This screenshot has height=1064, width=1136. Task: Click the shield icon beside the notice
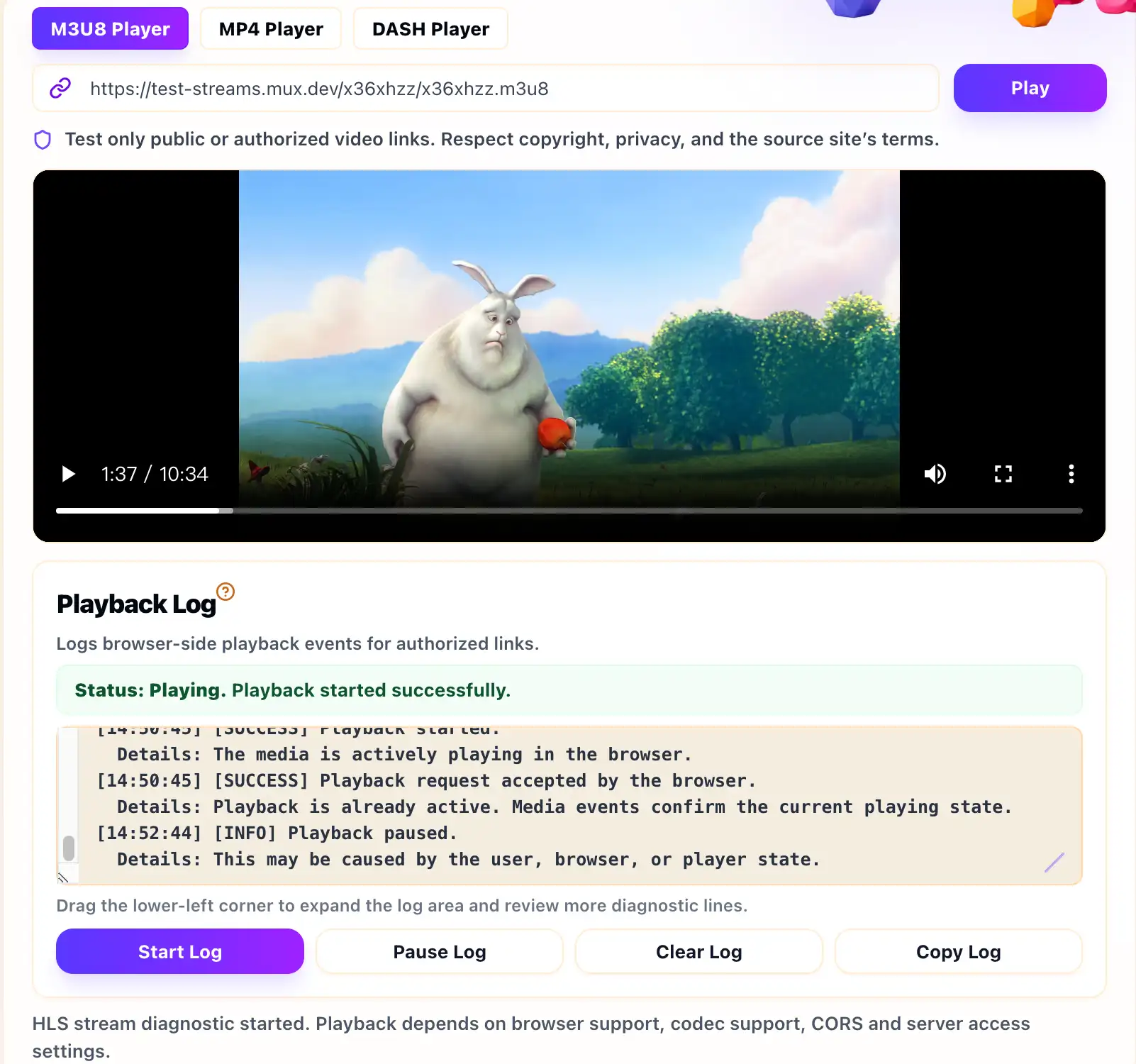click(43, 140)
